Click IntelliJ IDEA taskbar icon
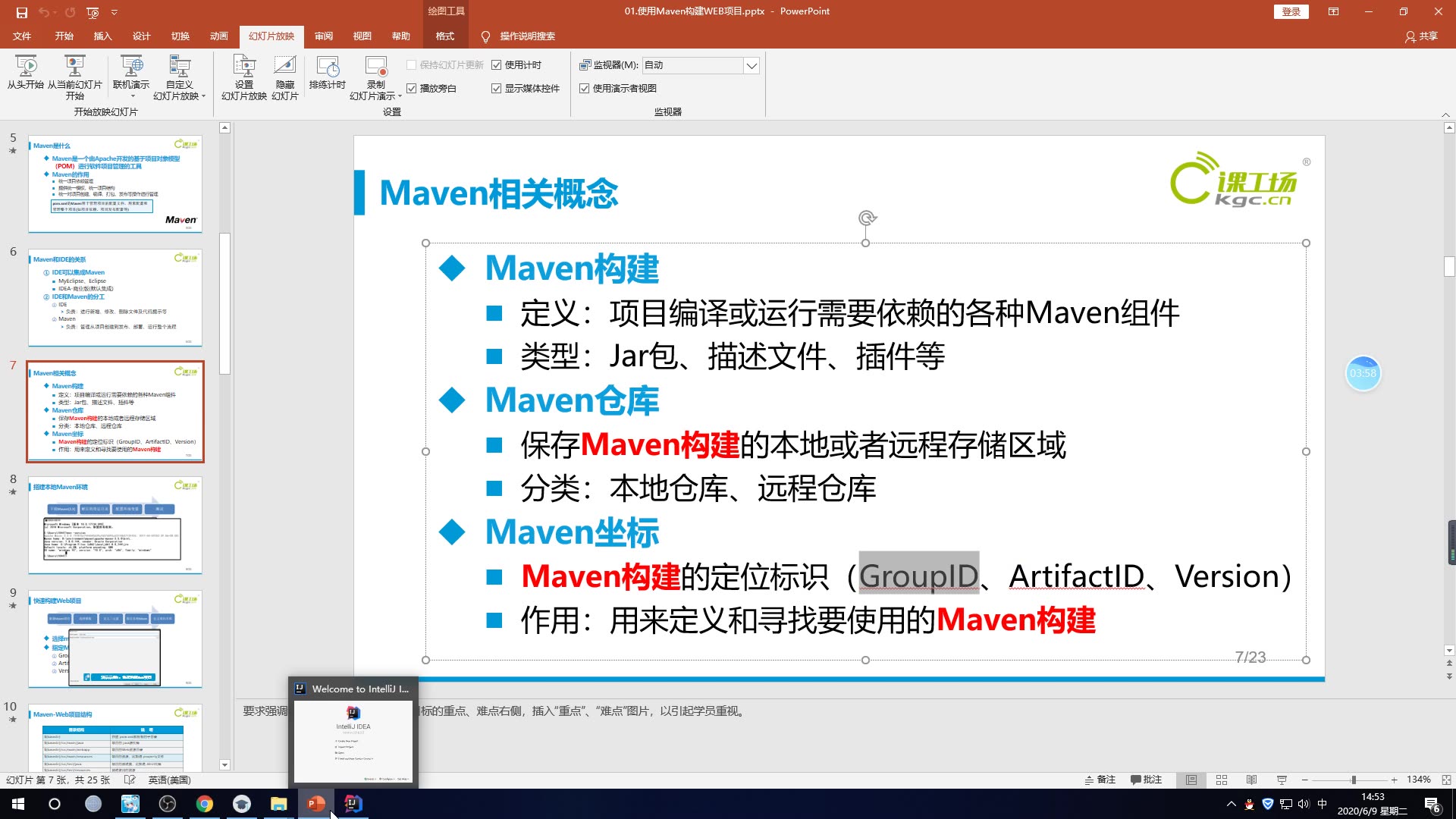 click(x=351, y=803)
